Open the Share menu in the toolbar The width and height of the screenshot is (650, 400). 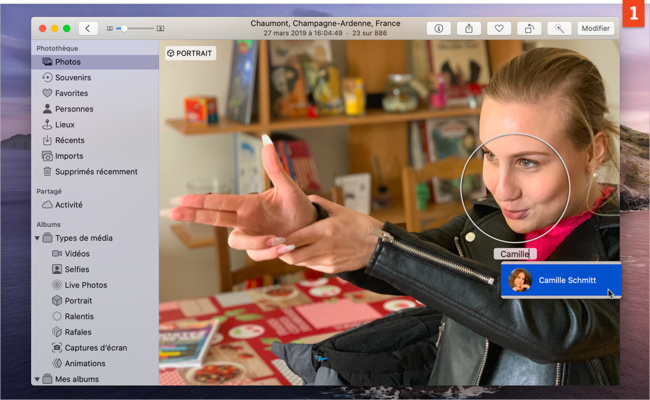468,28
